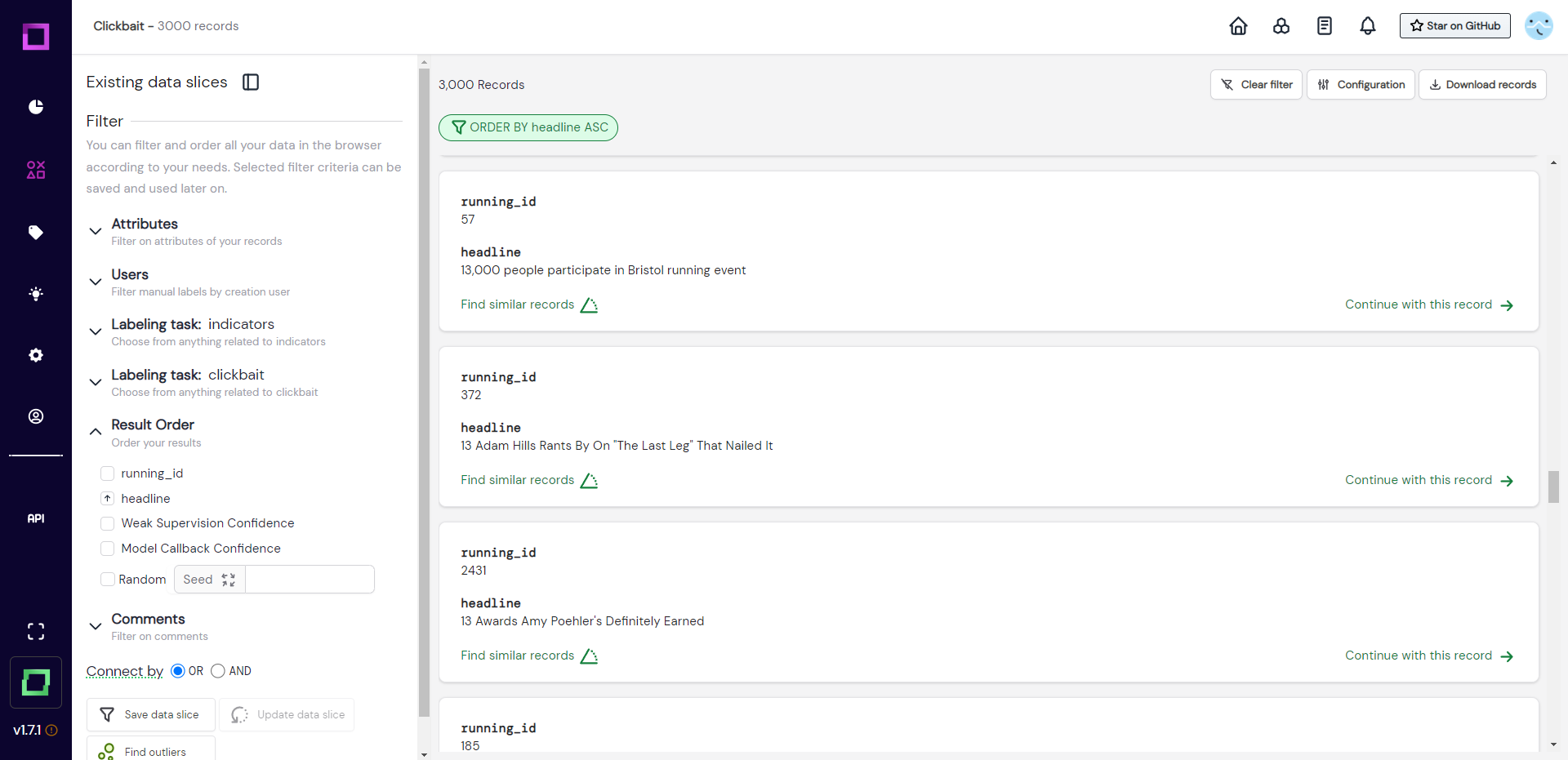Click the random seed generate icon

click(x=229, y=580)
